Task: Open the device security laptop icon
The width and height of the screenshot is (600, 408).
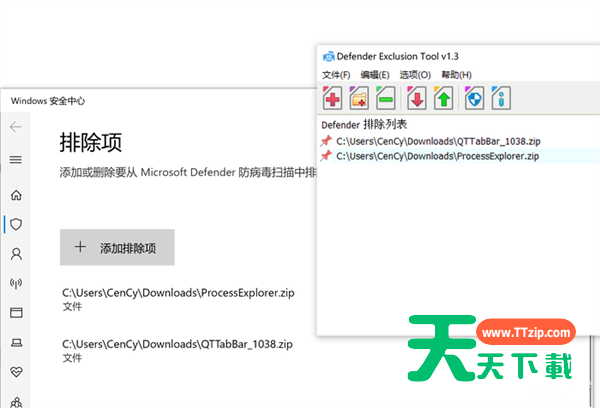Action: 16,342
